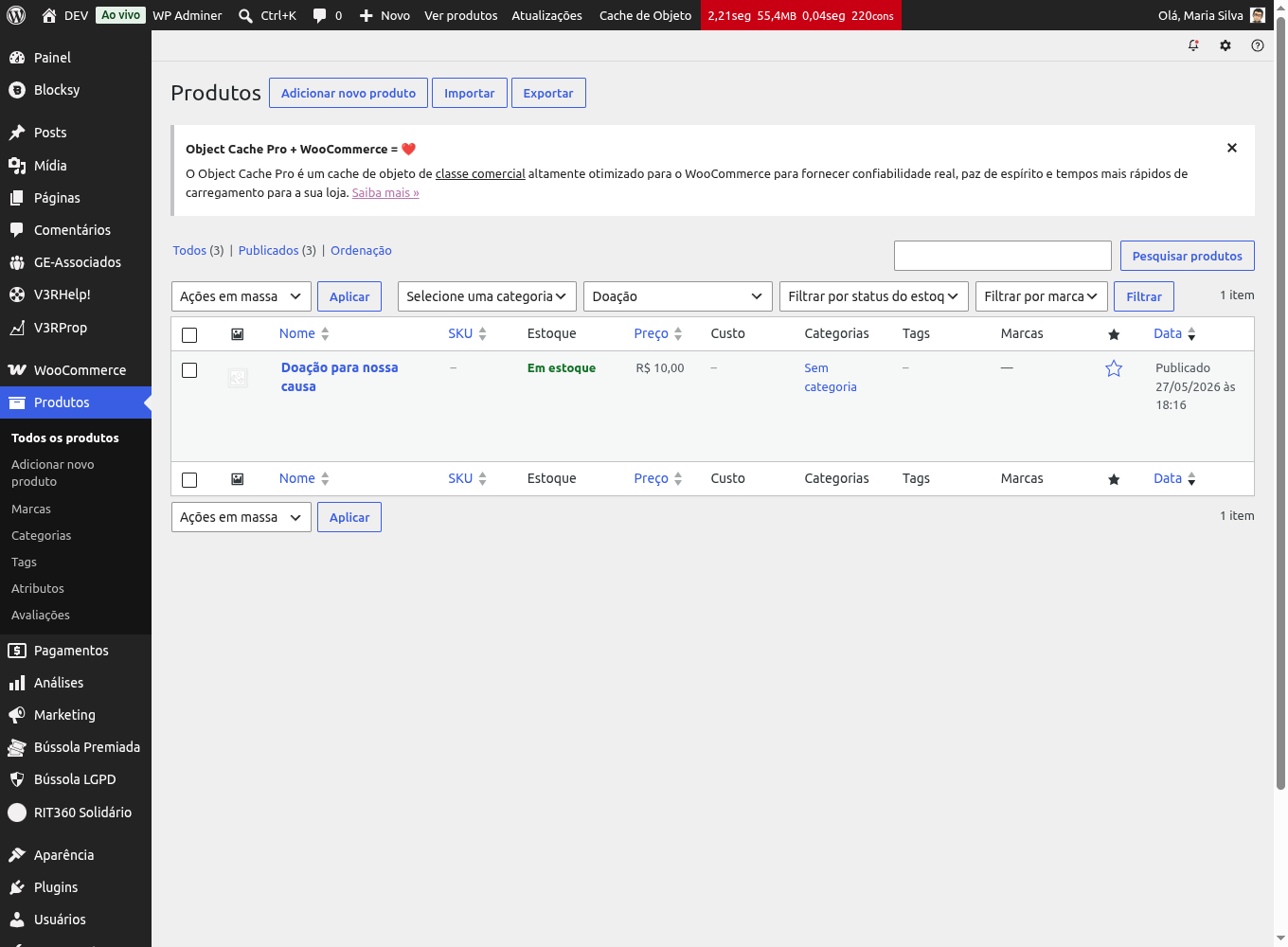
Task: Check the Doação para nossa causa row
Action: pyautogui.click(x=189, y=370)
